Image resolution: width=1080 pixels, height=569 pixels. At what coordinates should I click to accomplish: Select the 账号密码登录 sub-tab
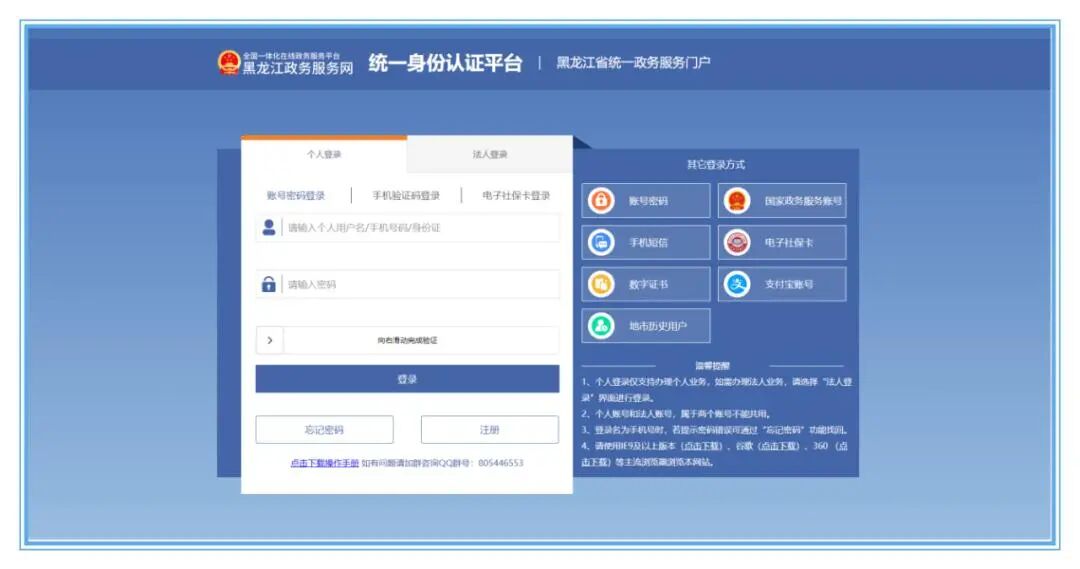click(295, 196)
